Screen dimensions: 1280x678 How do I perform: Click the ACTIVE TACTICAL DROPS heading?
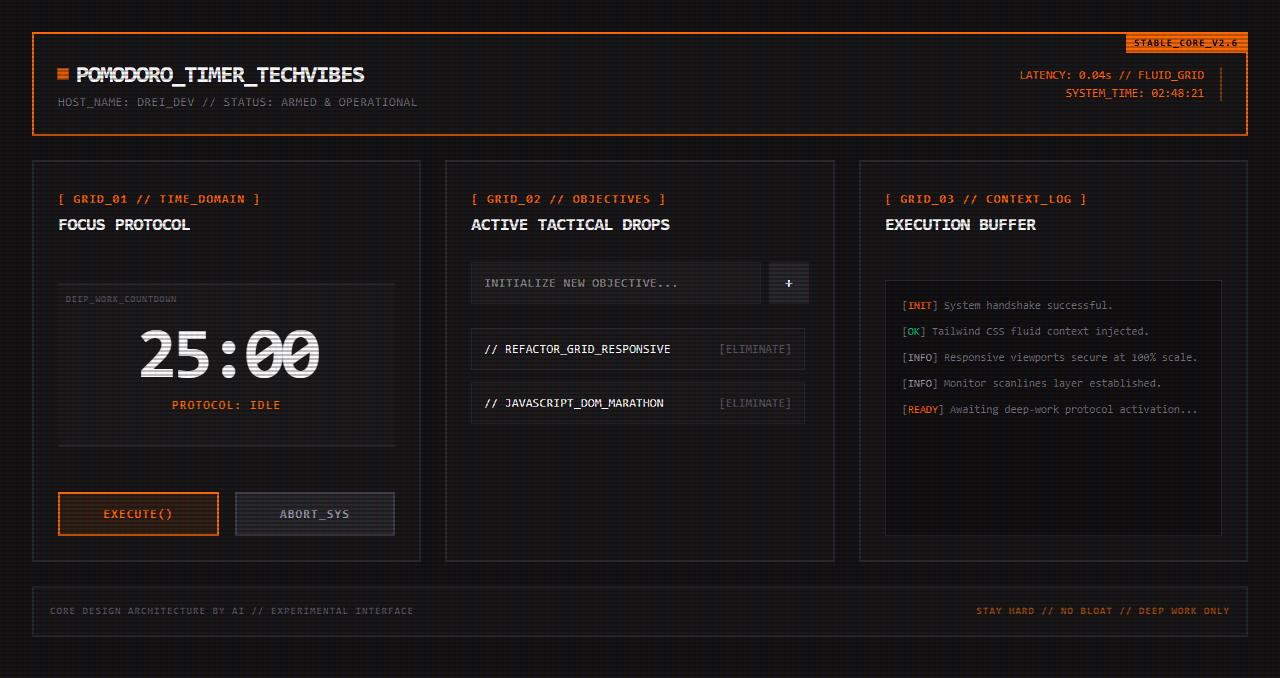[570, 225]
